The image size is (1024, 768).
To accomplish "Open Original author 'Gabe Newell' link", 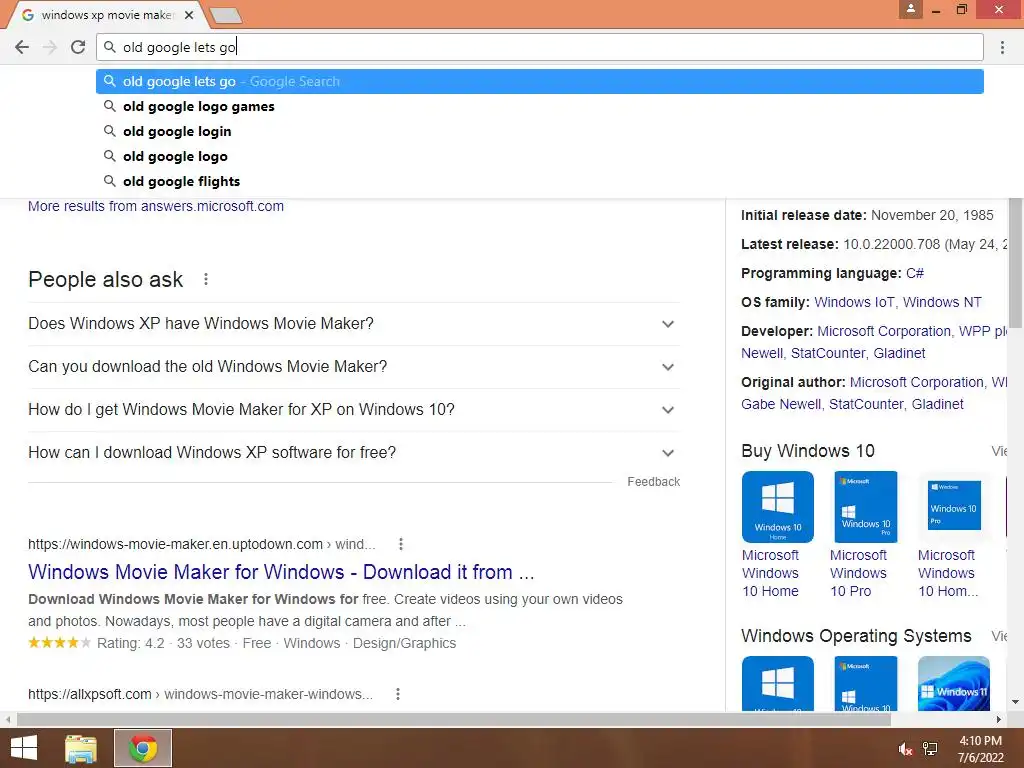I will tap(780, 404).
